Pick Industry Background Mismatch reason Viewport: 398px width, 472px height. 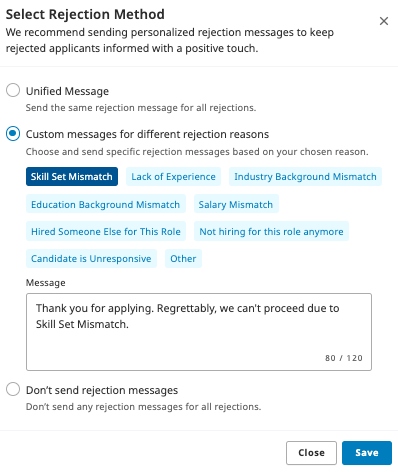pos(305,176)
